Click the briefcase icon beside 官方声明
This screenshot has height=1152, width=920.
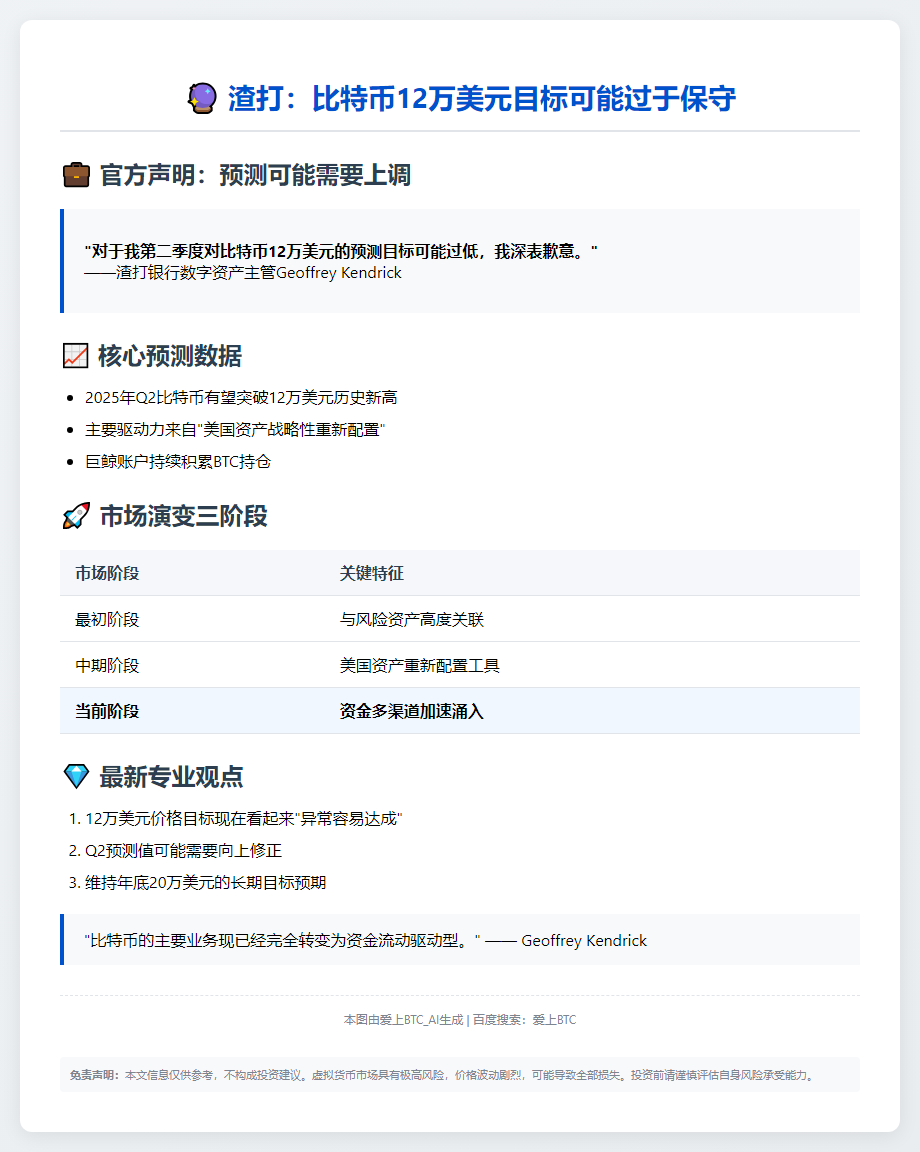[76, 175]
